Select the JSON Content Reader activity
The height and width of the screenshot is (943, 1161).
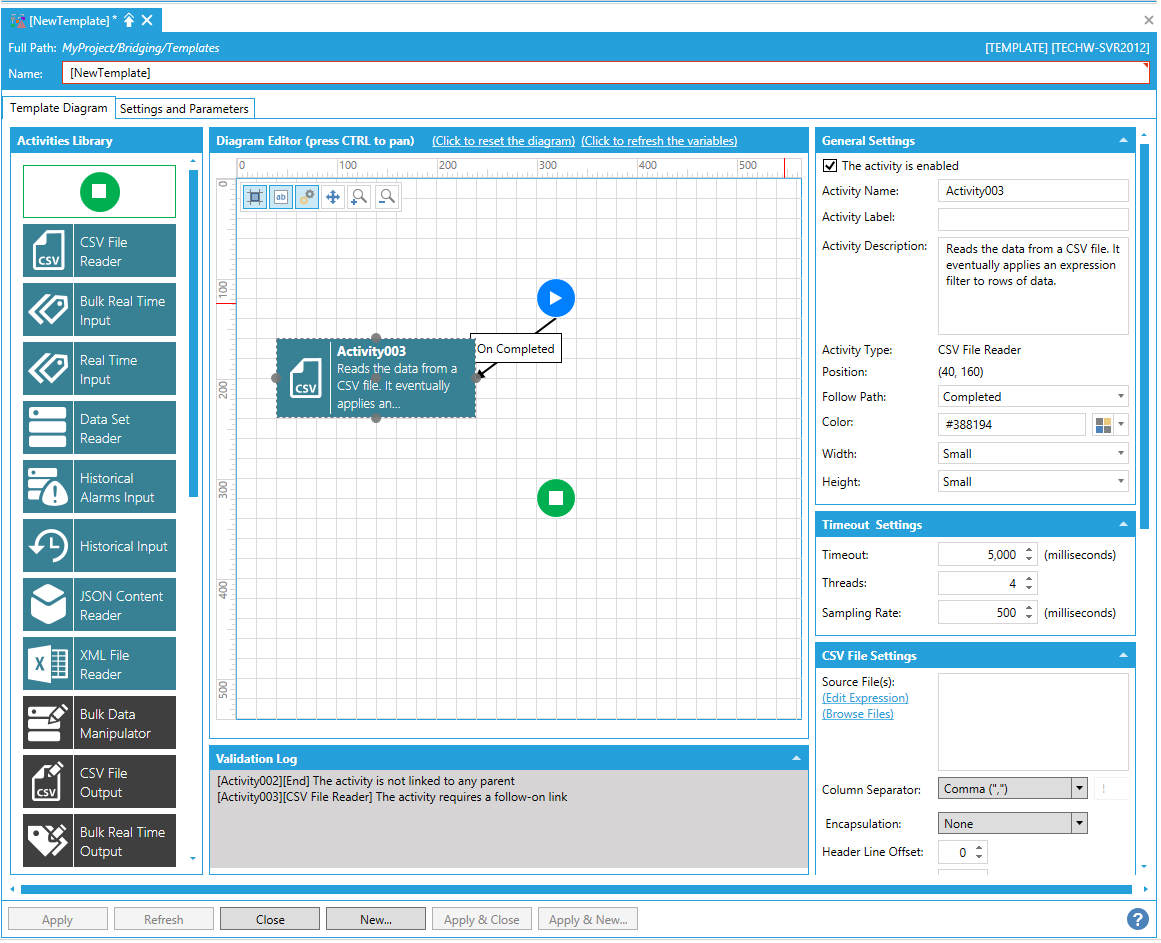pos(99,605)
